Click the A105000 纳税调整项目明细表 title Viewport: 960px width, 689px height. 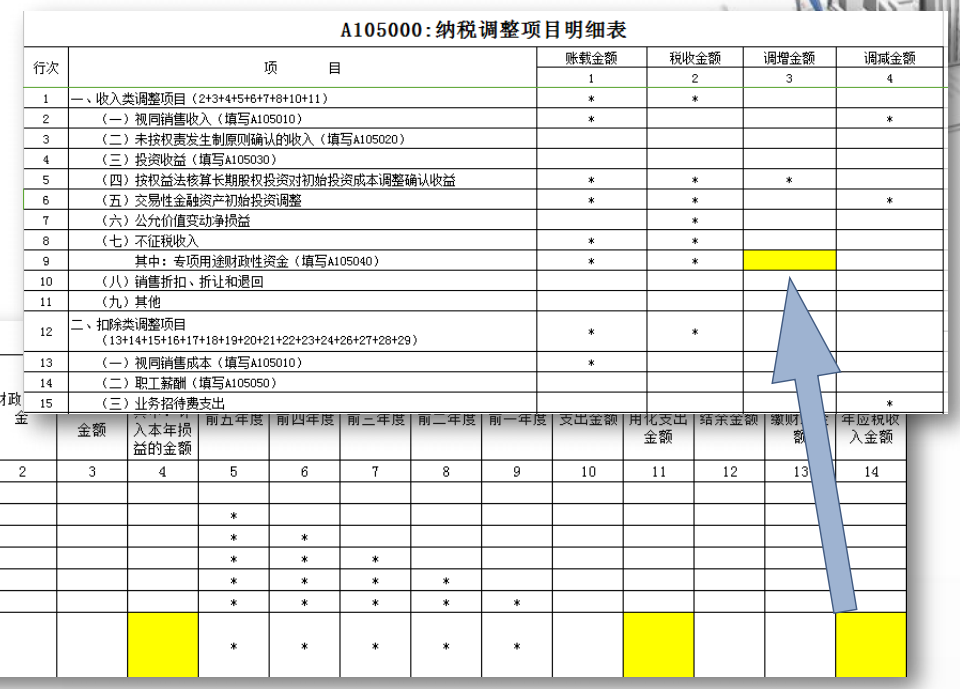click(x=484, y=29)
